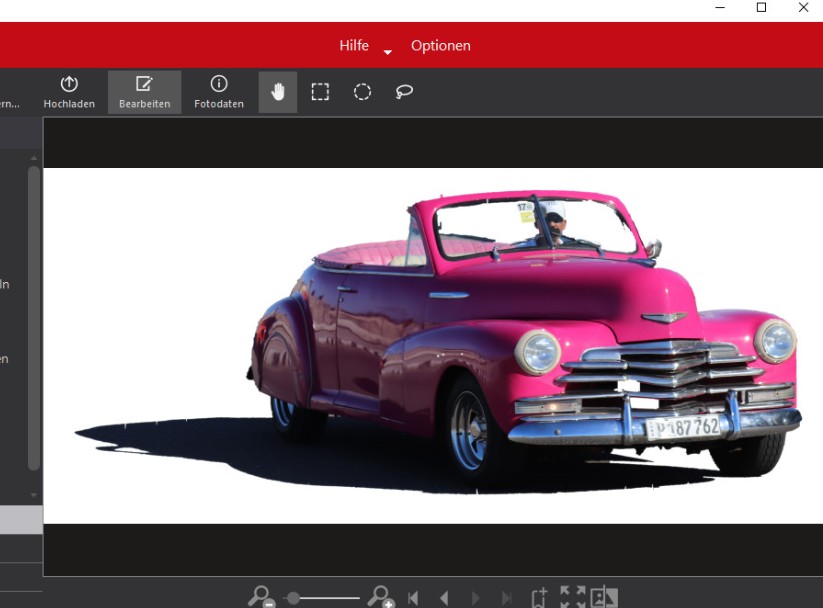
Task: Click the zoom in magnifier icon
Action: point(381,597)
